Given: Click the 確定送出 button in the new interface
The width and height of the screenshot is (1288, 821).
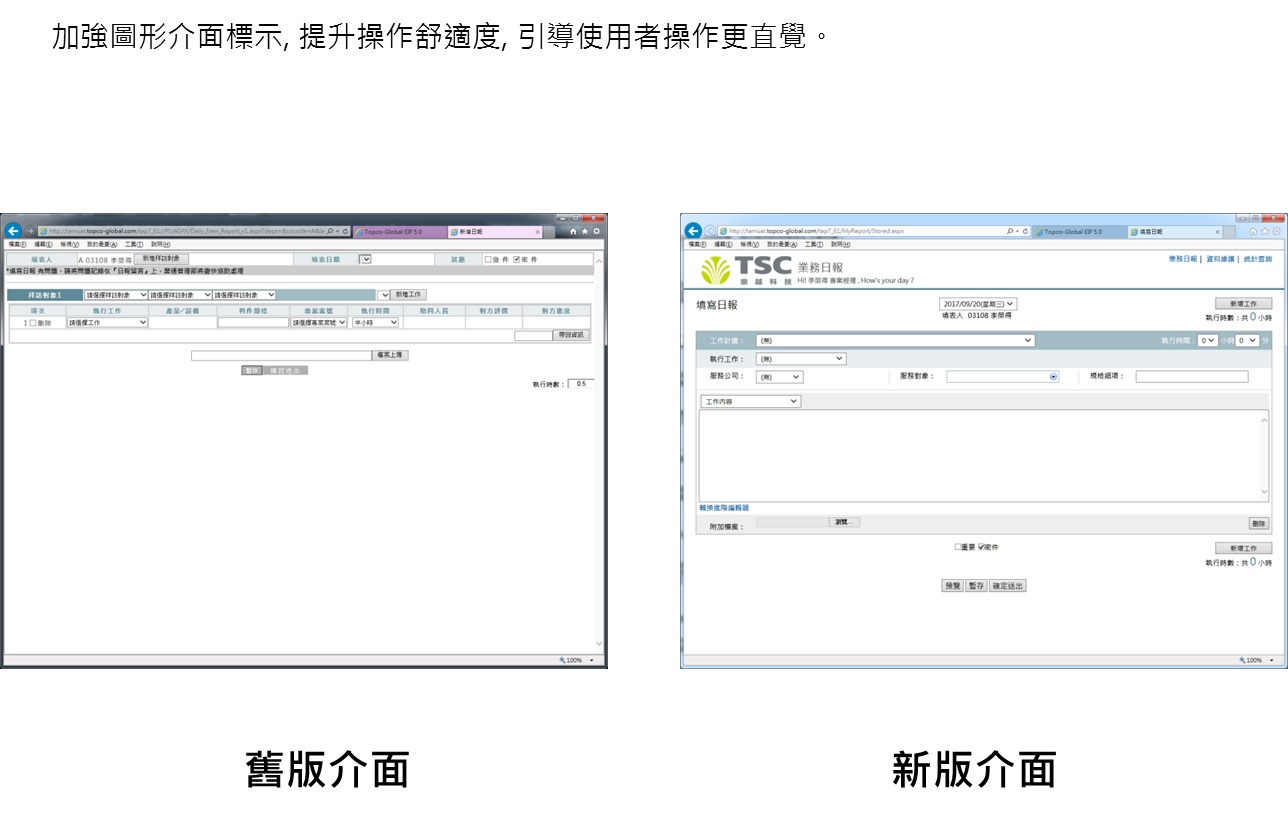Looking at the screenshot, I should 1007,586.
